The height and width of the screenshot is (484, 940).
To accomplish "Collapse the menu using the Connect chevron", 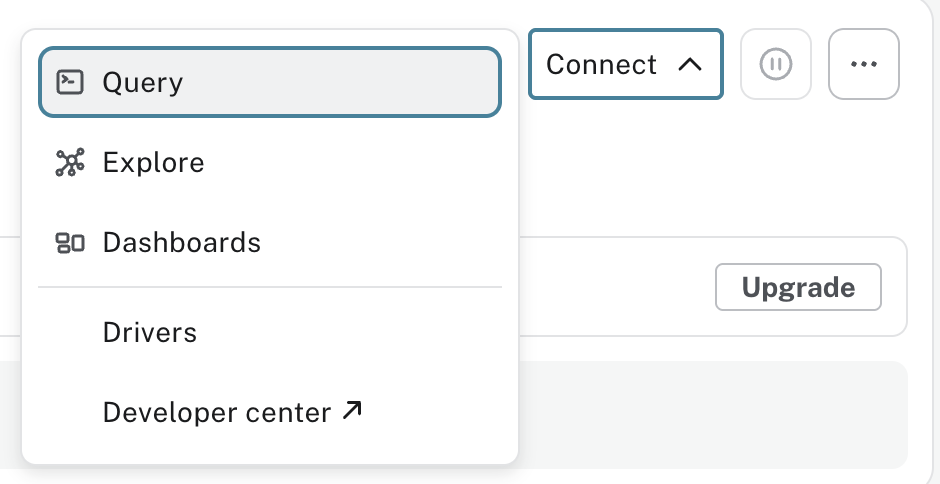I will pyautogui.click(x=689, y=65).
